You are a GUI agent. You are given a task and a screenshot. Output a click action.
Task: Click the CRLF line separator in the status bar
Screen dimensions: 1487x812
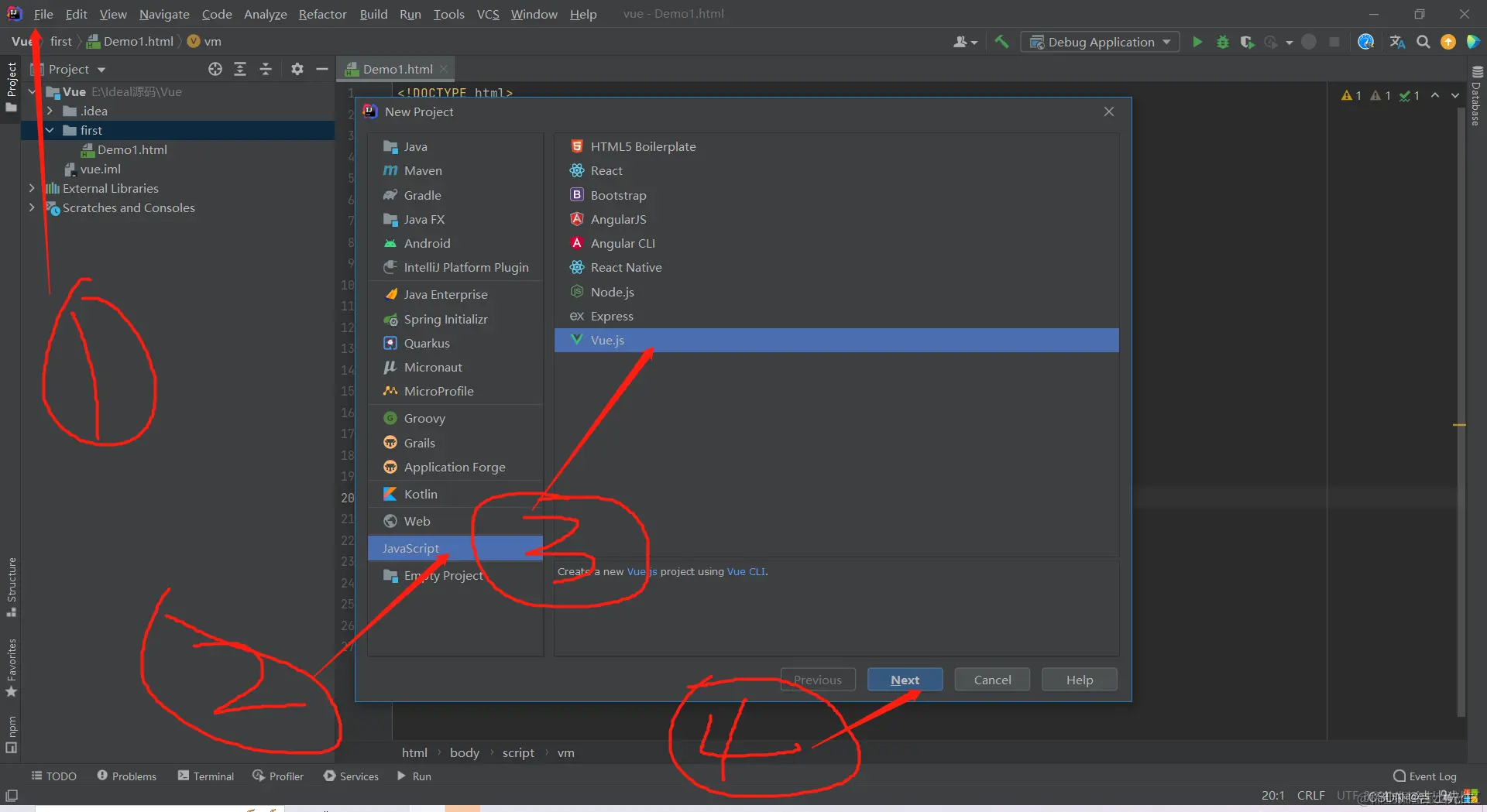[x=1310, y=795]
